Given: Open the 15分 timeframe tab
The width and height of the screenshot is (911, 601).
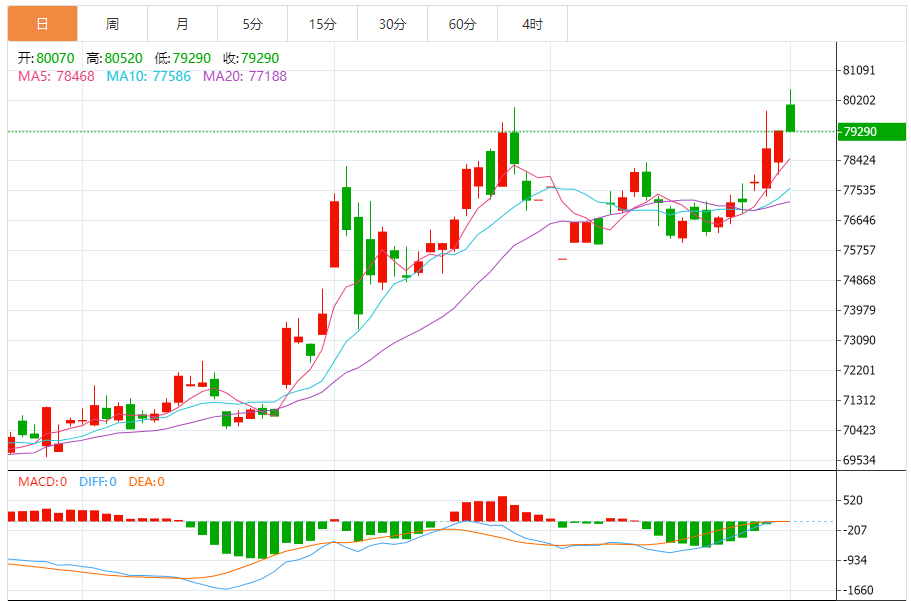Looking at the screenshot, I should 322,24.
